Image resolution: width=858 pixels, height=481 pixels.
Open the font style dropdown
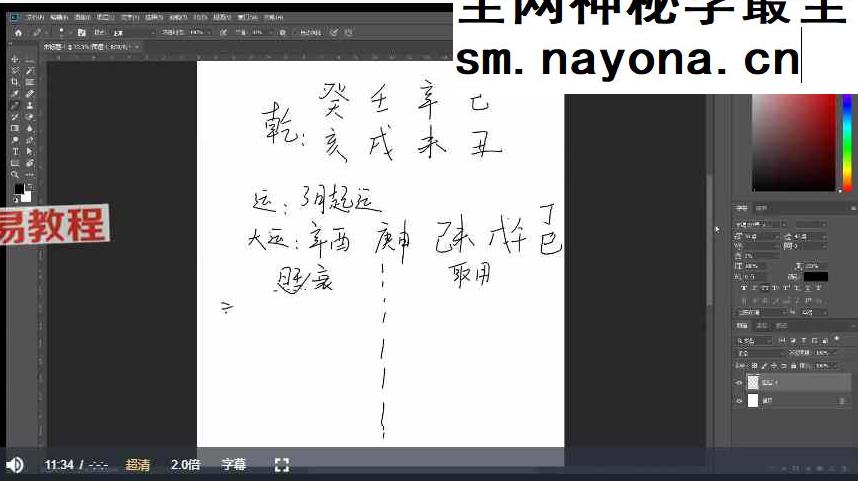tap(810, 224)
